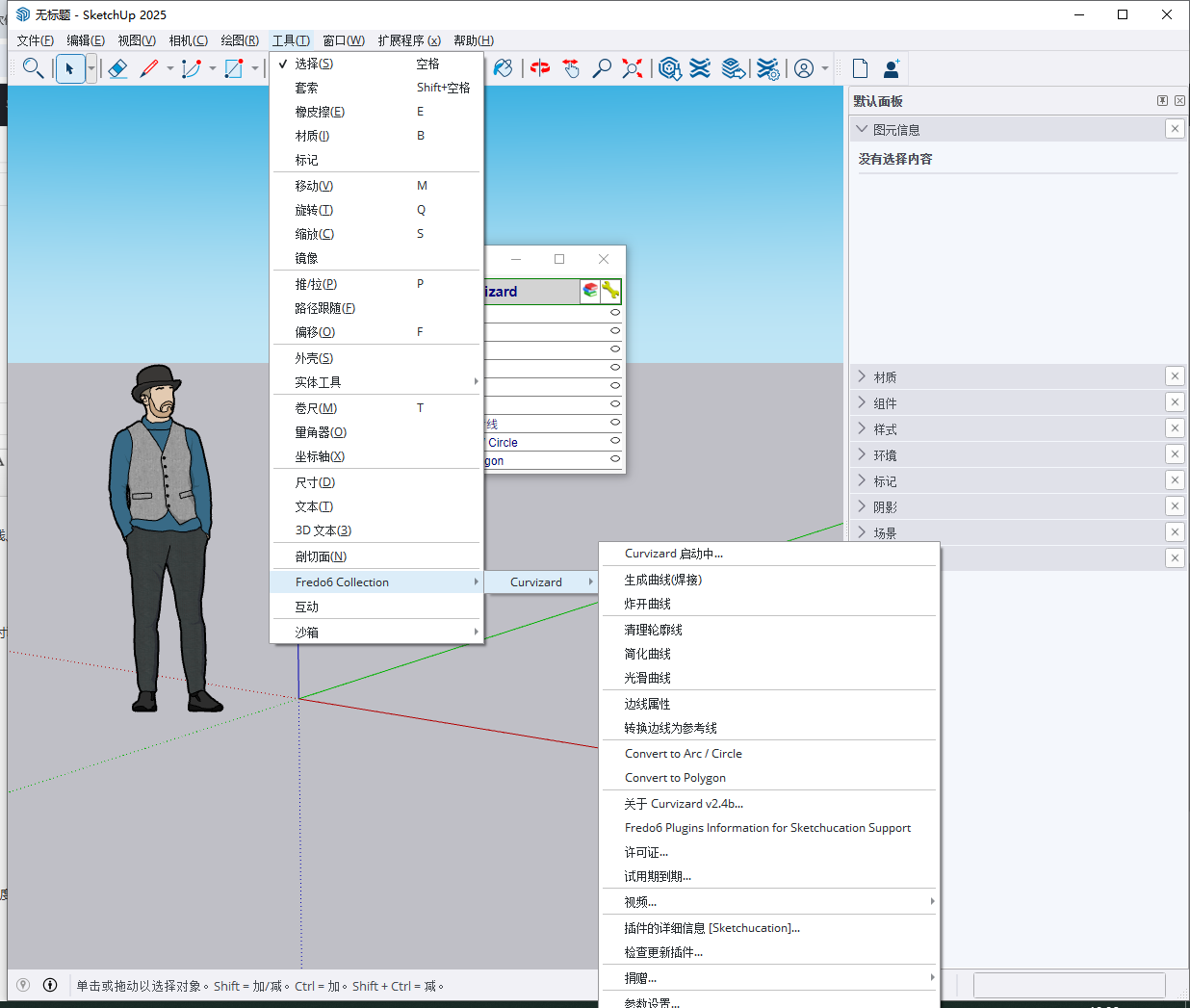Toggle the oval switch on the '线' row
This screenshot has height=1008, width=1190.
point(615,423)
